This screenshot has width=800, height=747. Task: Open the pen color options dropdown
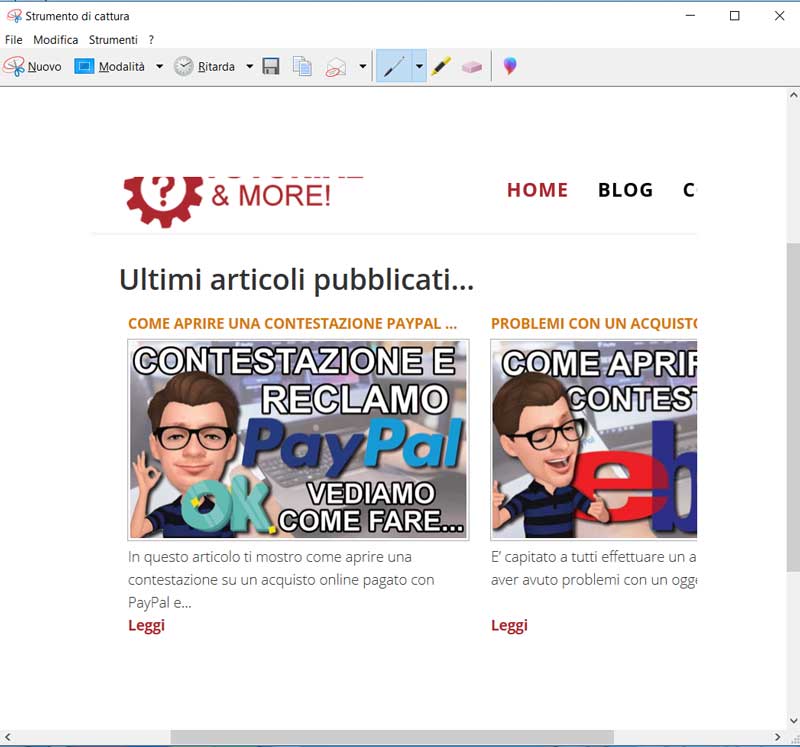point(419,66)
